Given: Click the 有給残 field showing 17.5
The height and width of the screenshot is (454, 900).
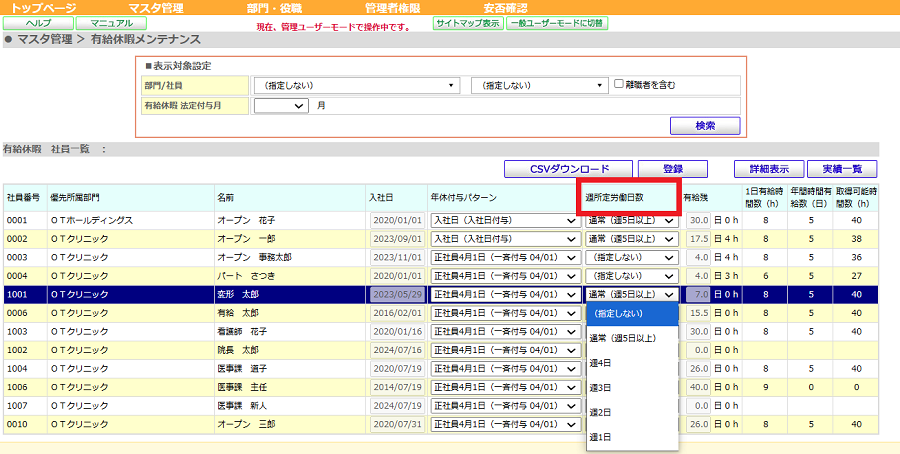Looking at the screenshot, I should (699, 239).
